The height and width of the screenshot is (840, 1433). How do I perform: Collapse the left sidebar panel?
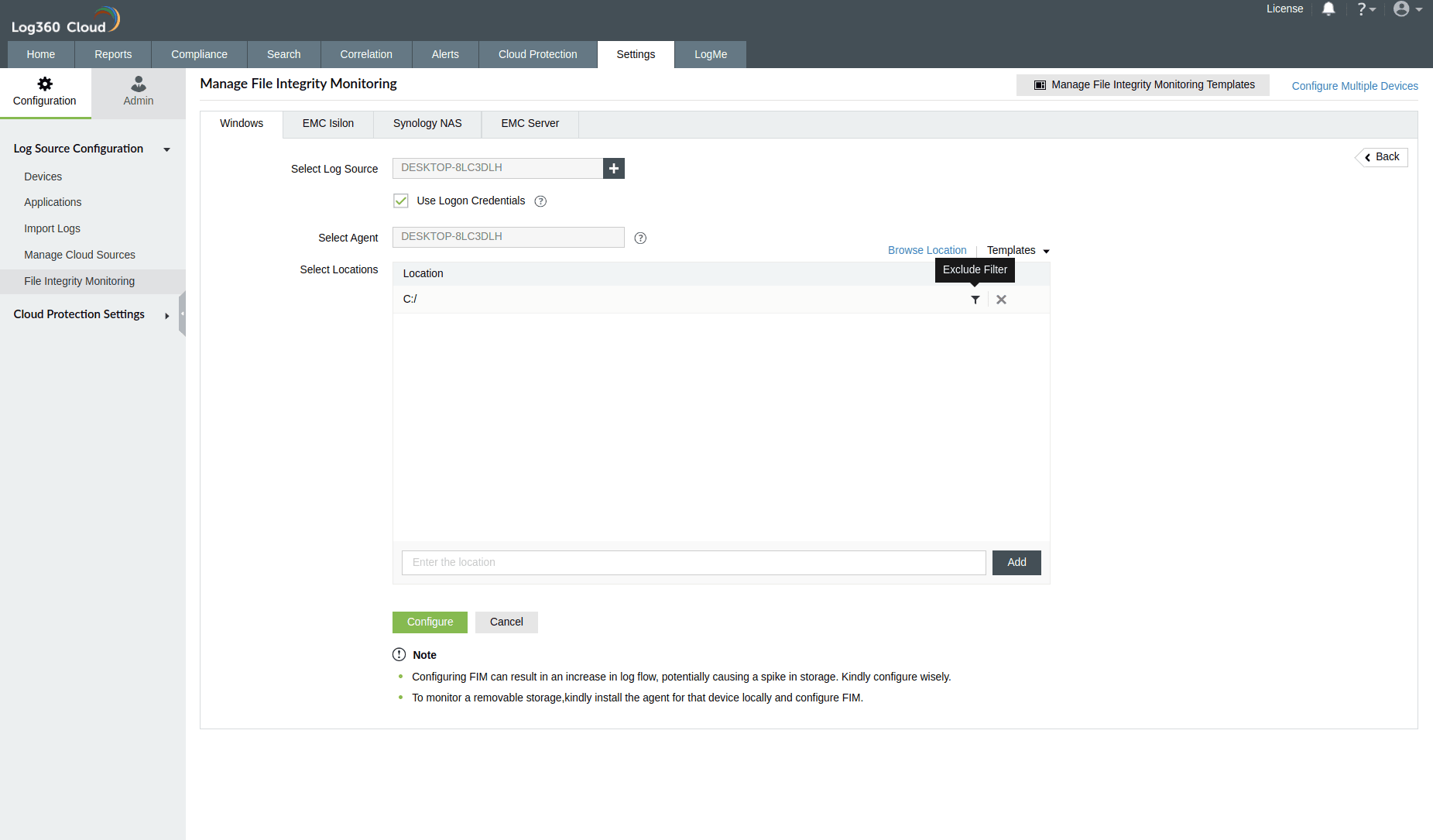point(182,314)
